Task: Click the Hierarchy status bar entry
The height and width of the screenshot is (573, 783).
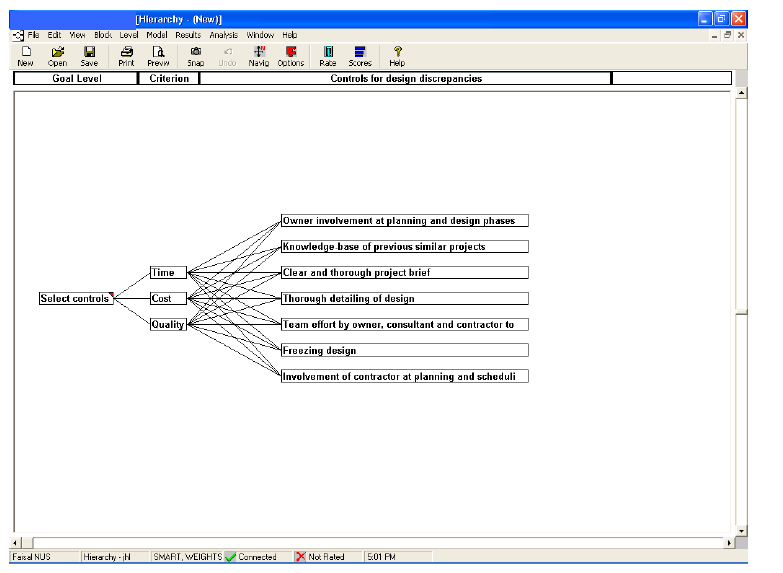Action: (107, 557)
